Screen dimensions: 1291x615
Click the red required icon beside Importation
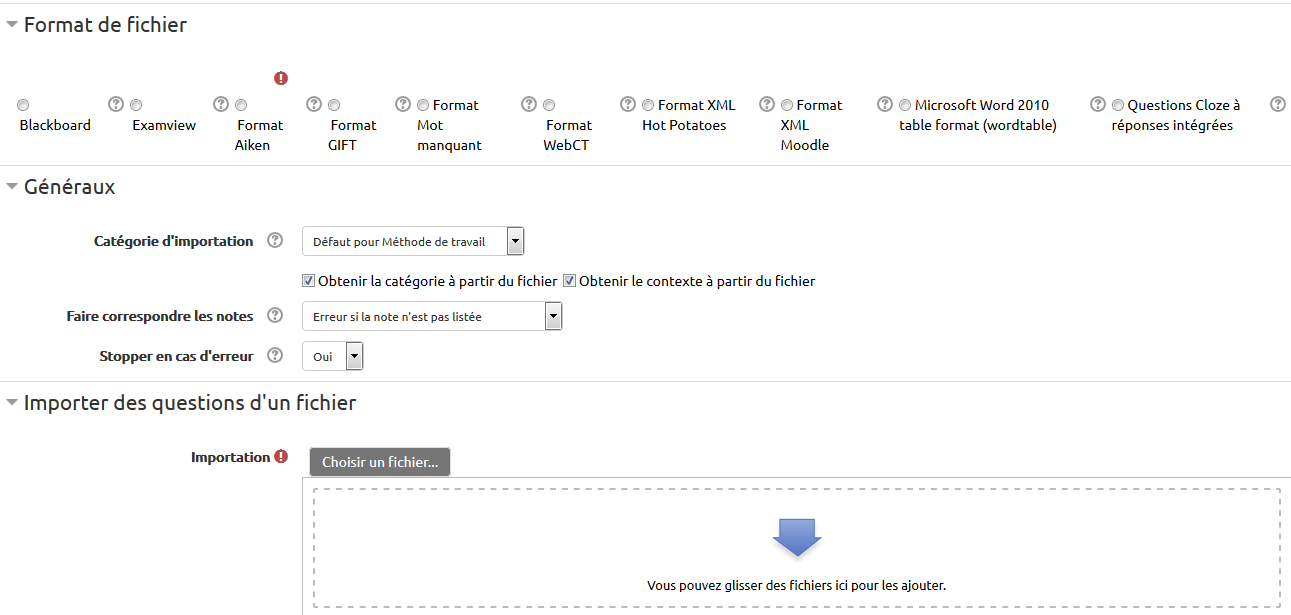[281, 457]
